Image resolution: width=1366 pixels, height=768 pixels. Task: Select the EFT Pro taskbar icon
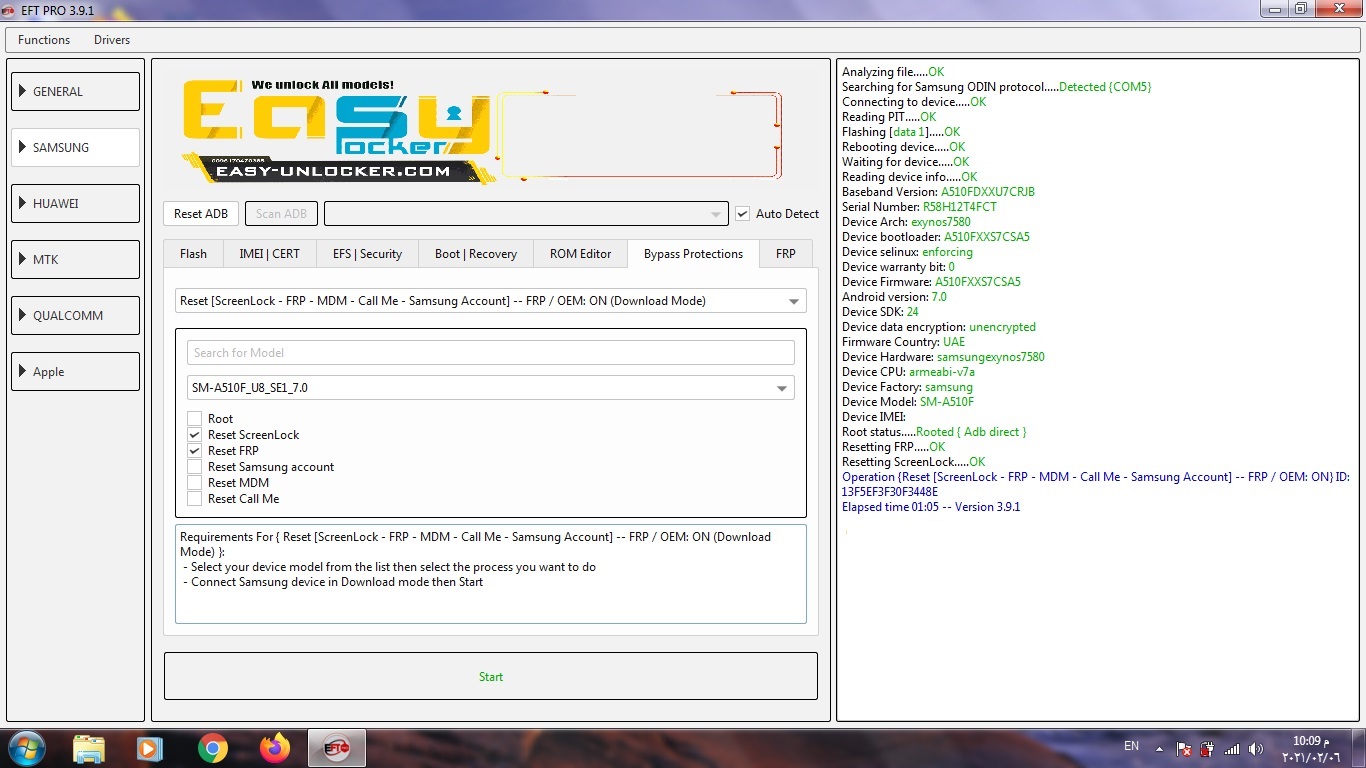pos(336,748)
